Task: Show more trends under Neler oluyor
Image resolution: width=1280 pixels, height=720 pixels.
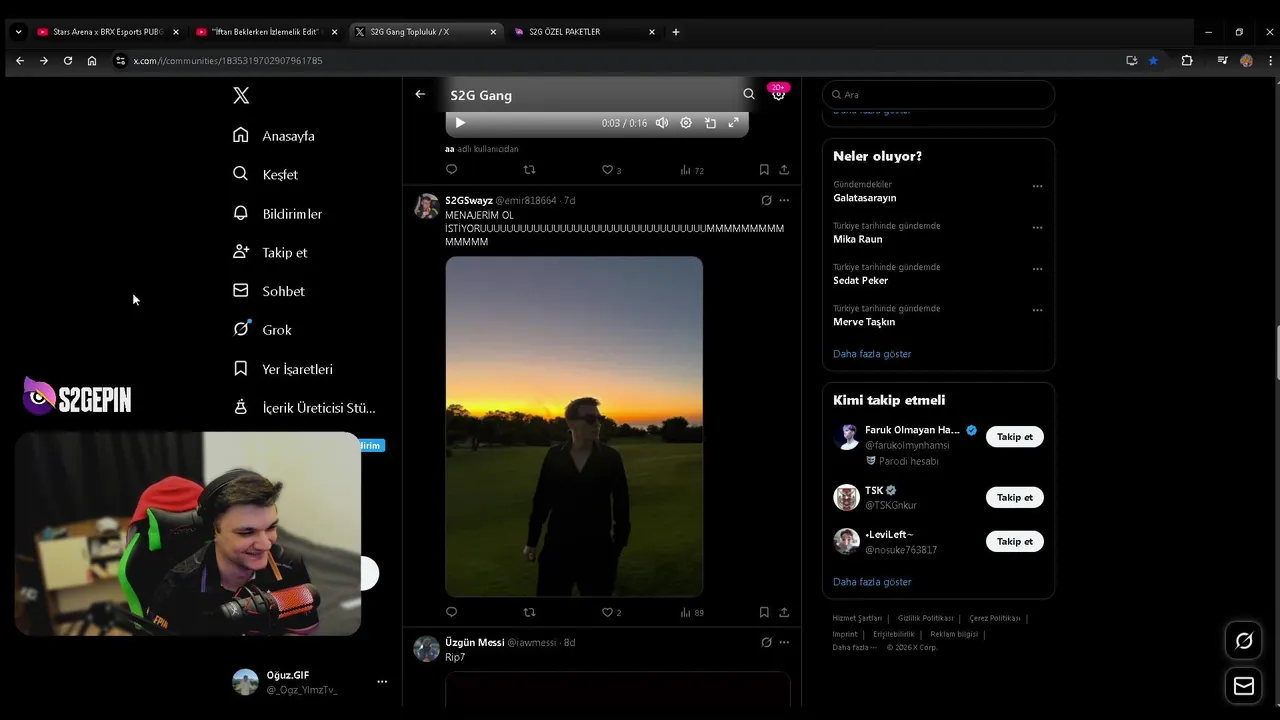Action: coord(872,354)
